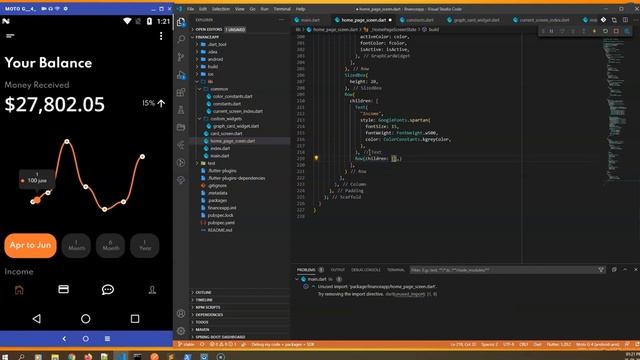
Task: Expand the DEPENDENCIES section
Action: tap(209, 315)
